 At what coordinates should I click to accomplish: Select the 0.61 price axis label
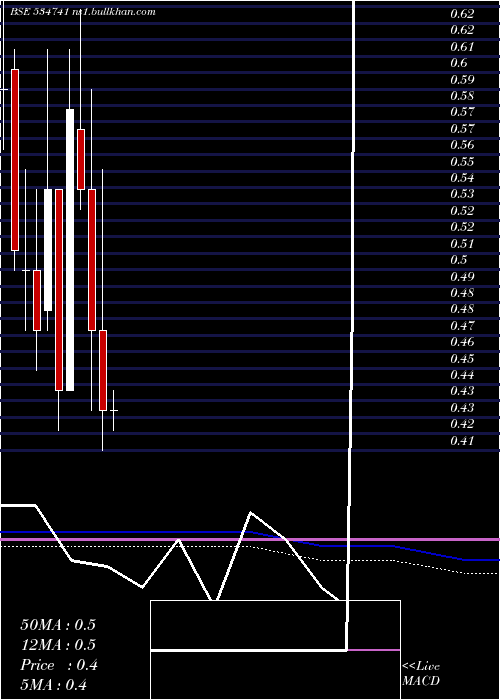(462, 47)
